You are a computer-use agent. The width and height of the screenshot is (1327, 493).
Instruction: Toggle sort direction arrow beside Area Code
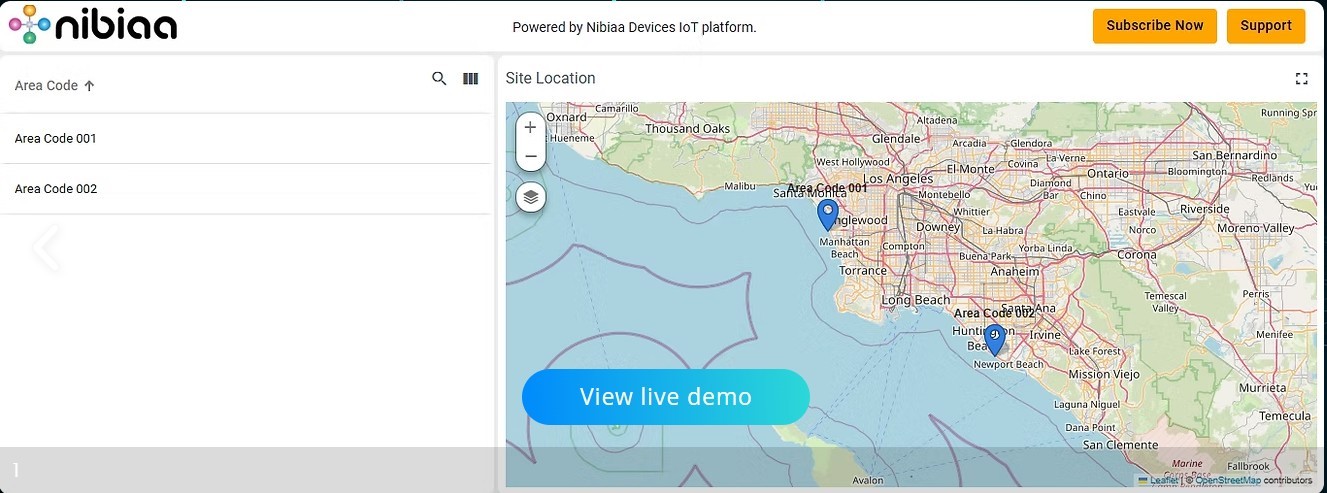click(89, 86)
